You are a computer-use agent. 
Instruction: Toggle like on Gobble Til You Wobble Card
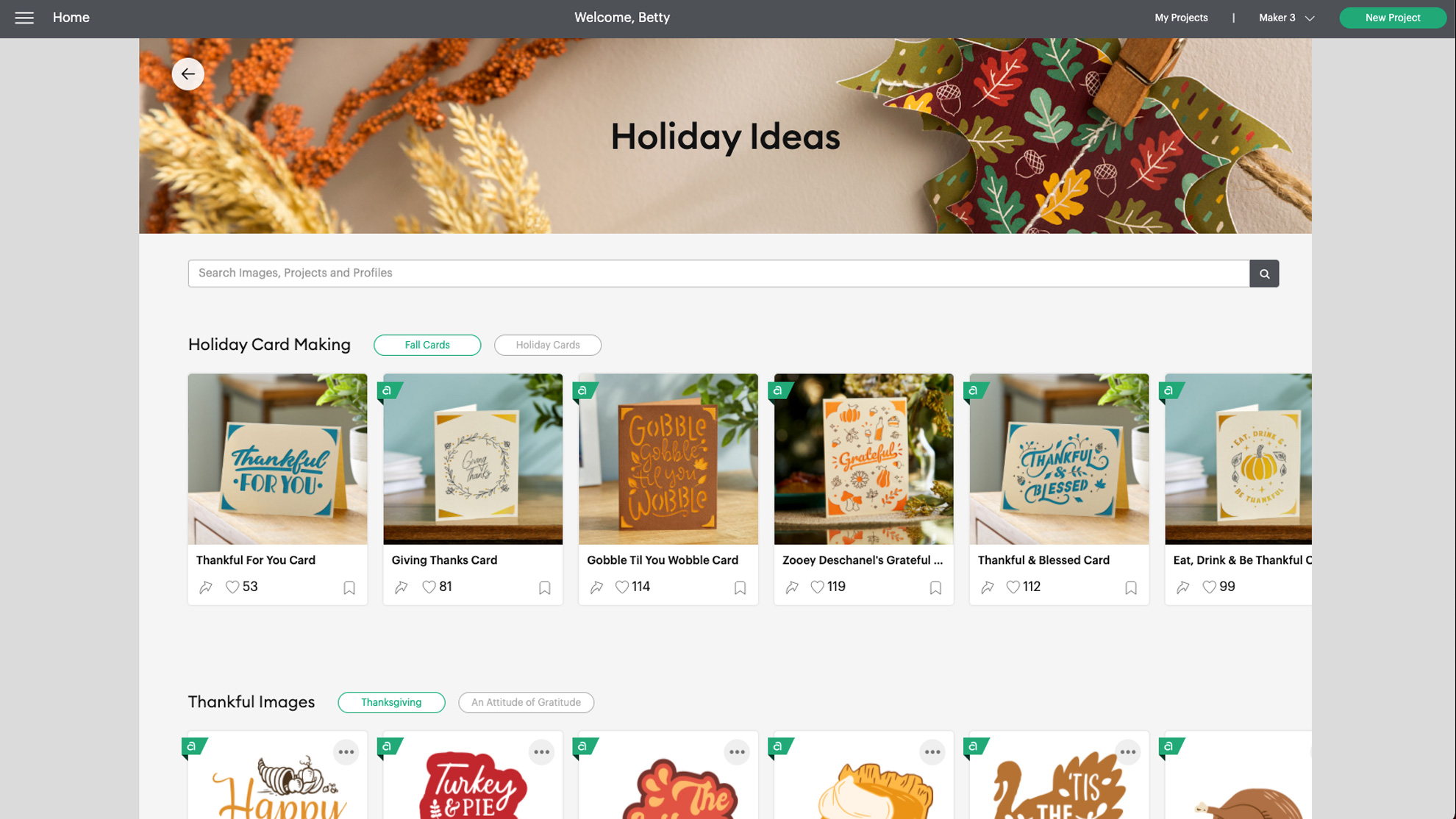[621, 587]
